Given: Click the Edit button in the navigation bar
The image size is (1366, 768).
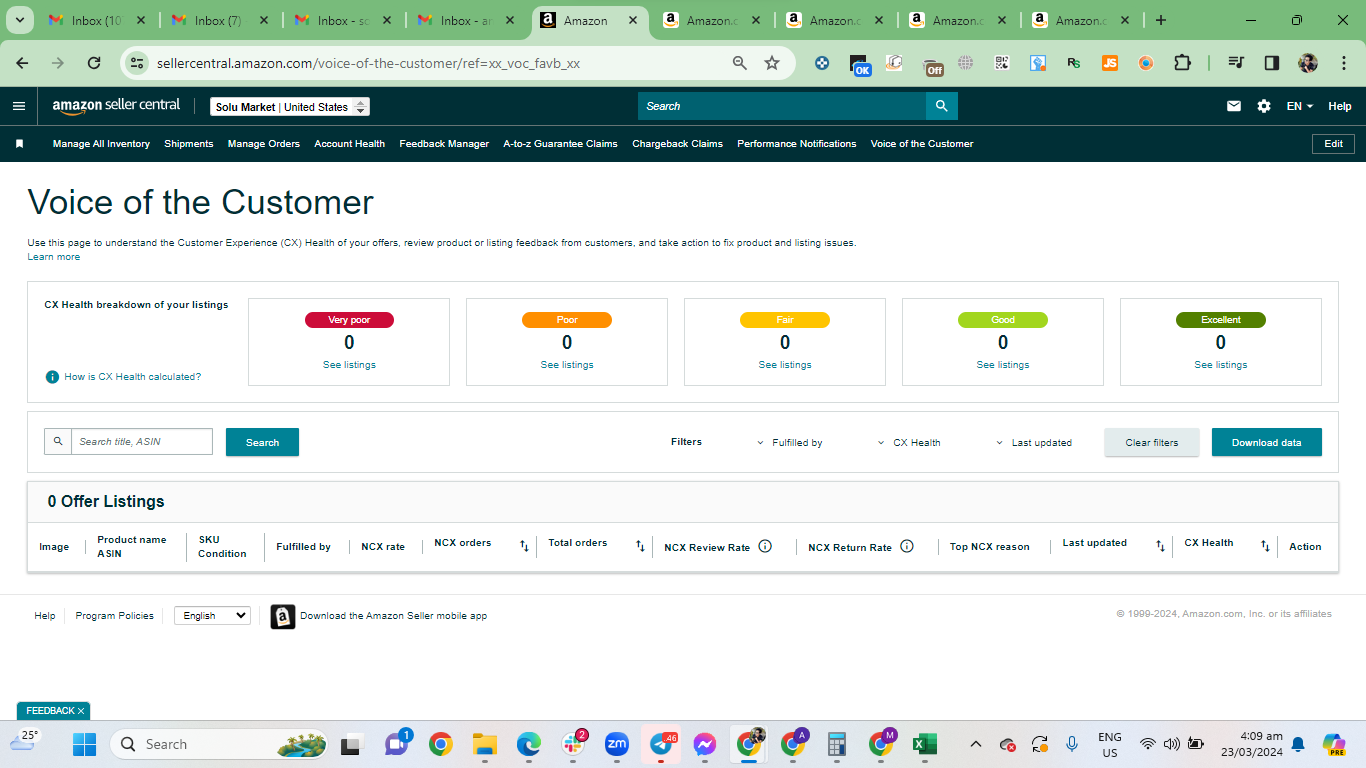Looking at the screenshot, I should click(x=1333, y=144).
